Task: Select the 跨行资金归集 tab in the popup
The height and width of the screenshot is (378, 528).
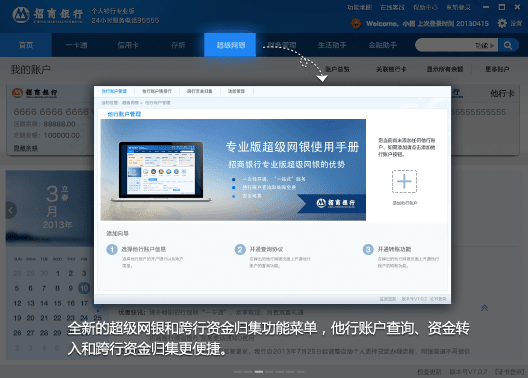Action: click(200, 91)
